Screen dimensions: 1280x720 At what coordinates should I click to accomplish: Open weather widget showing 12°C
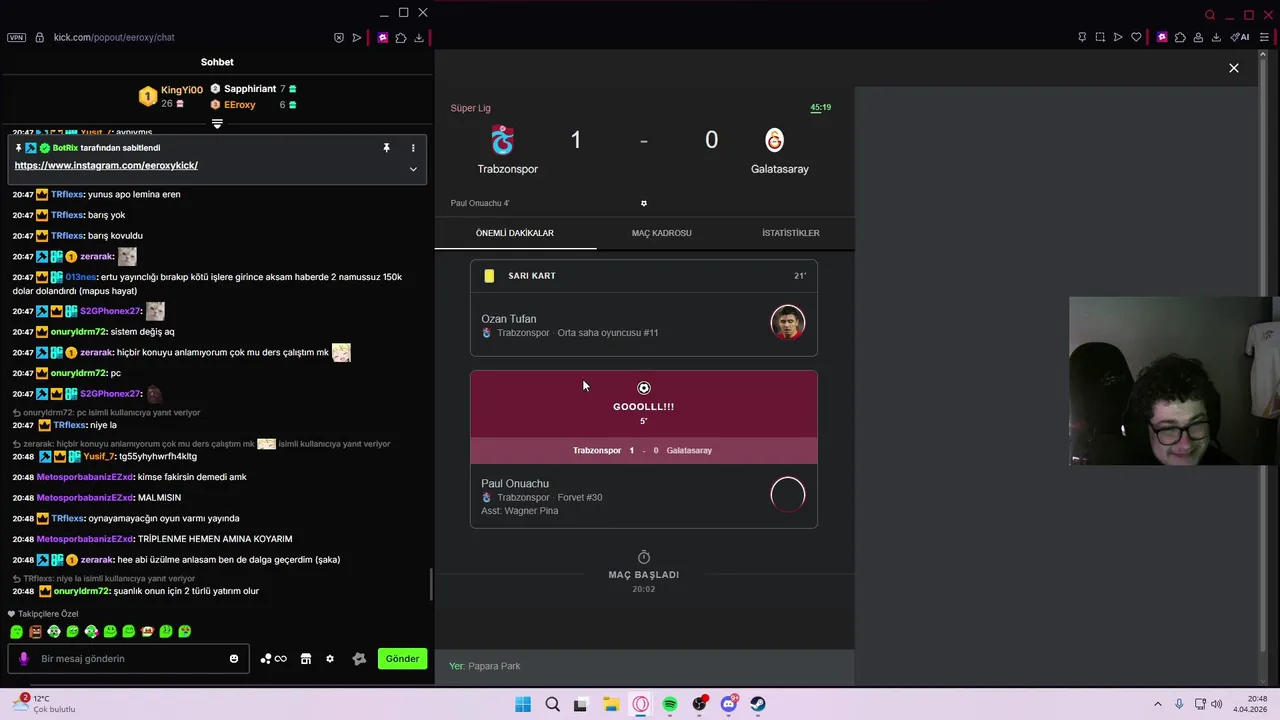[44, 704]
